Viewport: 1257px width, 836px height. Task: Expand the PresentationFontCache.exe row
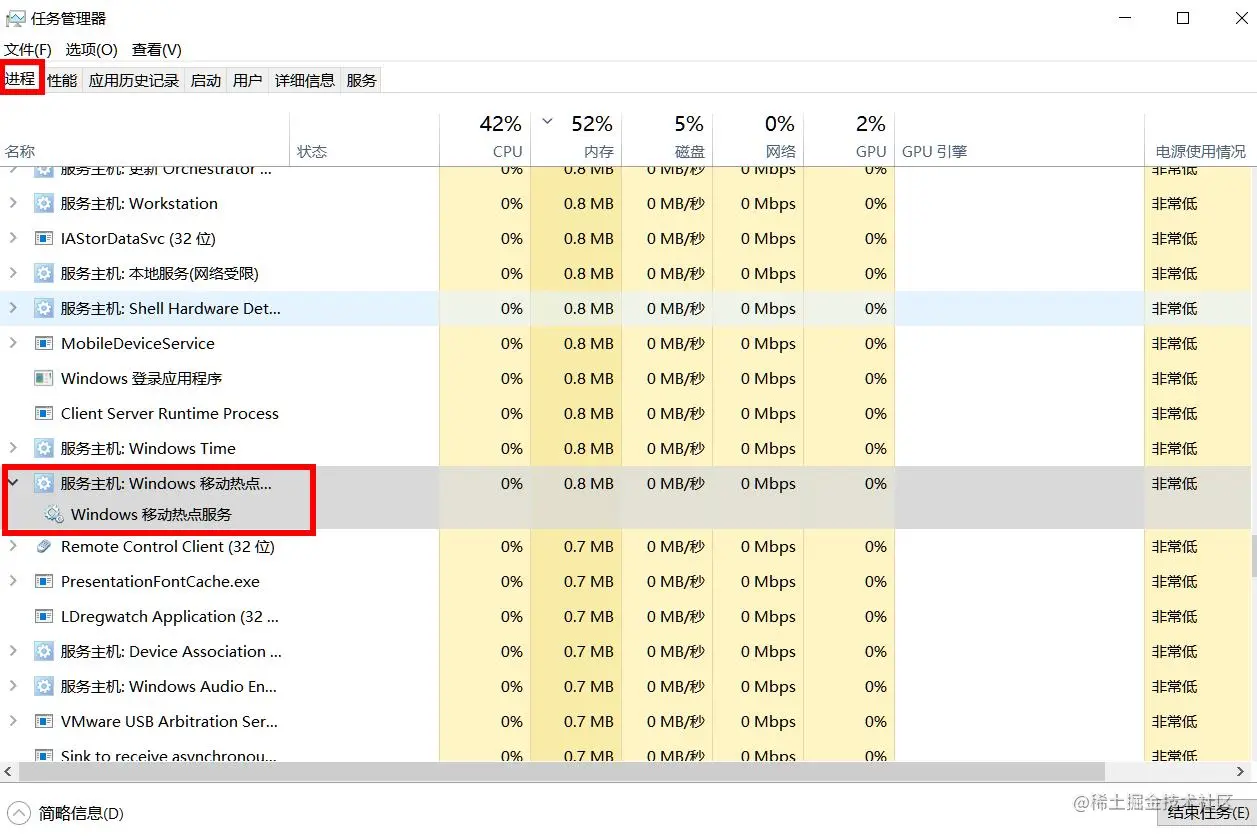tap(13, 581)
